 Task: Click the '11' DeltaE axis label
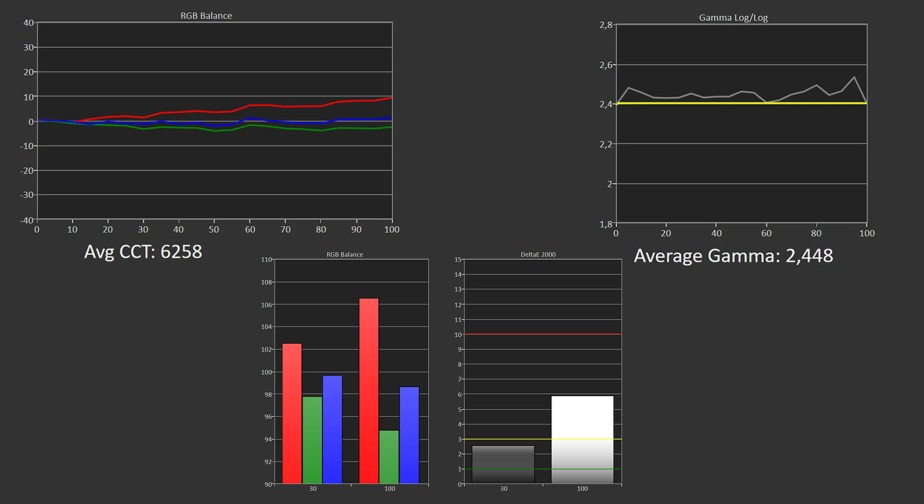(x=458, y=319)
